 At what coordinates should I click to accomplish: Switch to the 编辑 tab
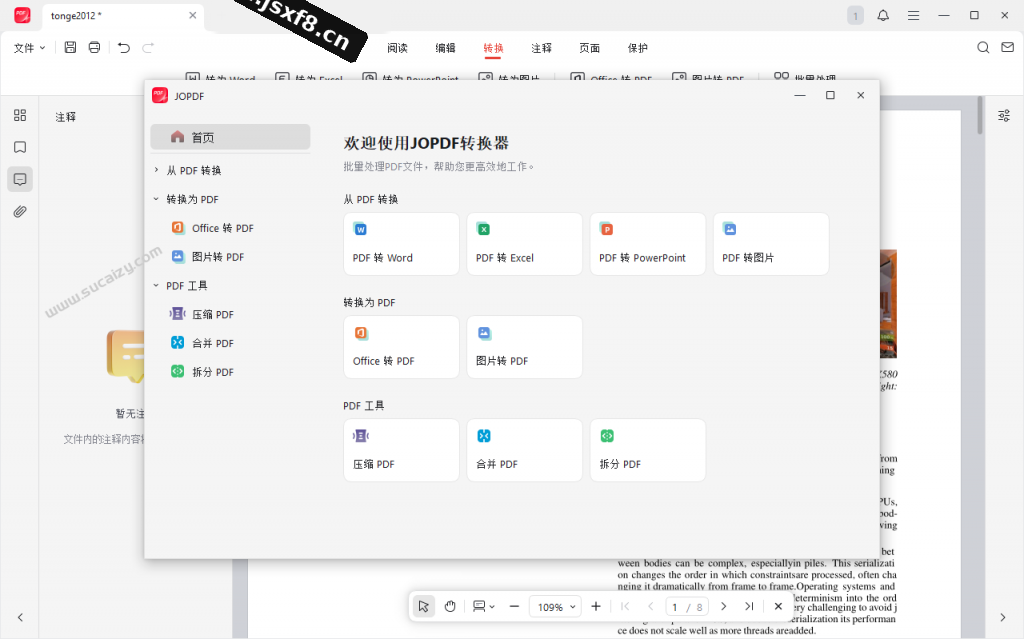[x=445, y=48]
